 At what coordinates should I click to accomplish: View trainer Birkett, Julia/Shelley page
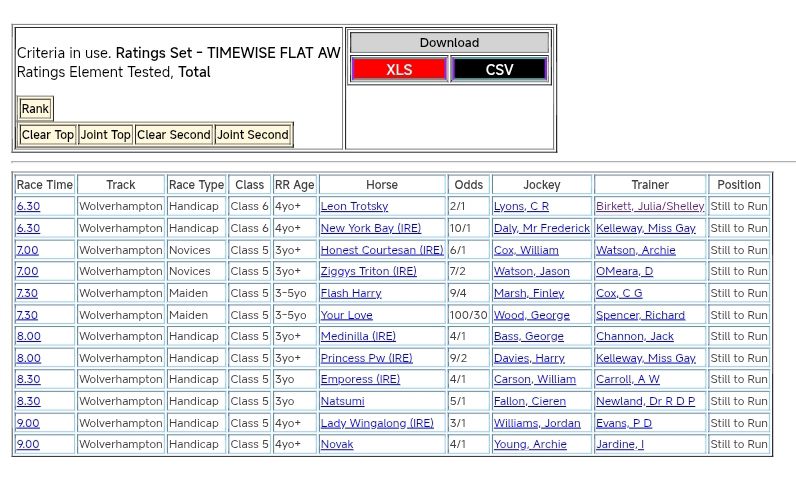tap(650, 207)
